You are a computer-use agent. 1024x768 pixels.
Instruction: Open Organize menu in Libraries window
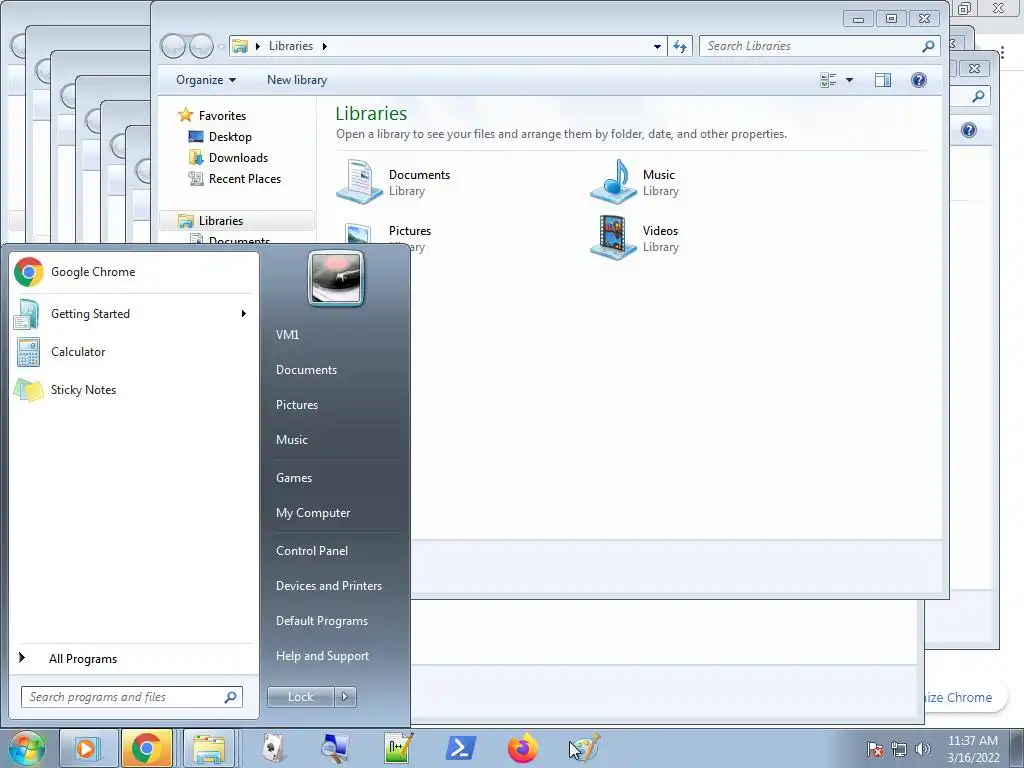click(x=206, y=80)
